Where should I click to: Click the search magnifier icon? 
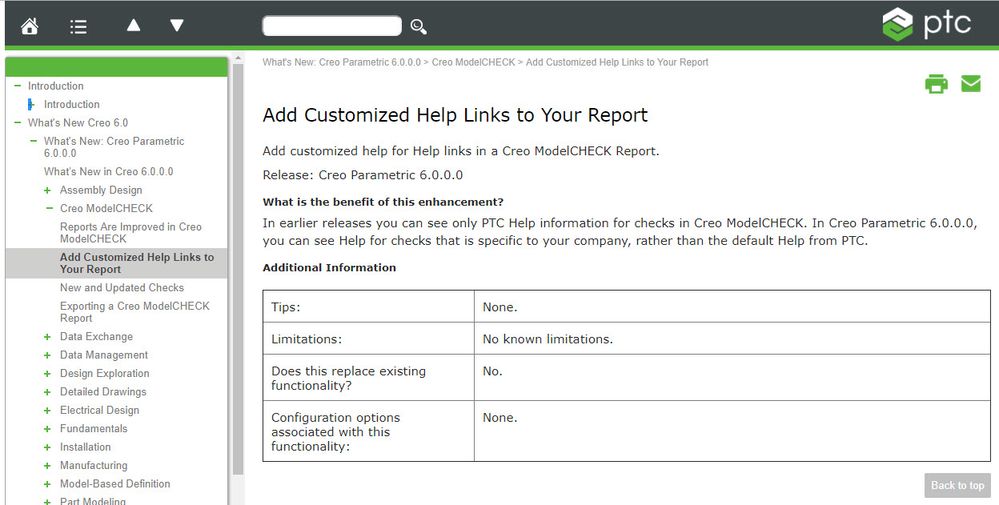click(419, 26)
